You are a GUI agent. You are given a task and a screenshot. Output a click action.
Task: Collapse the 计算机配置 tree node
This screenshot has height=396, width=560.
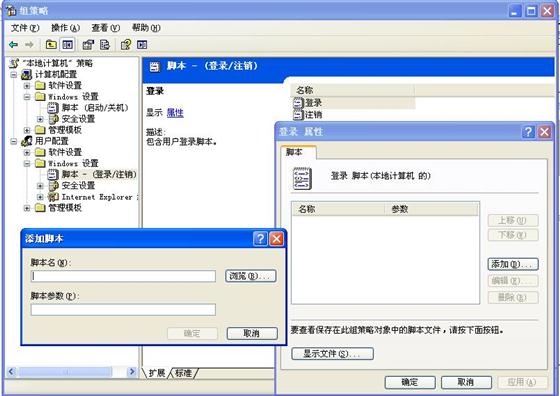pos(14,75)
